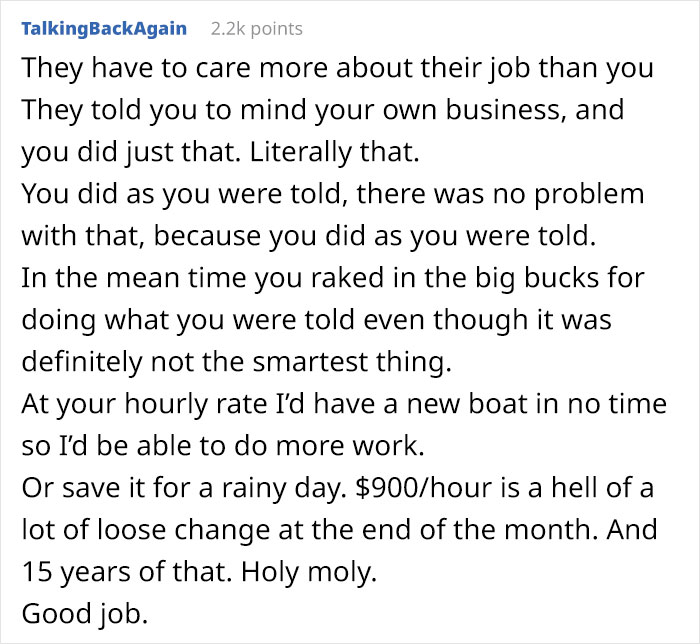Viewport: 700px width, 644px height.
Task: Click the line 'In the mean time you raked'
Action: [335, 278]
